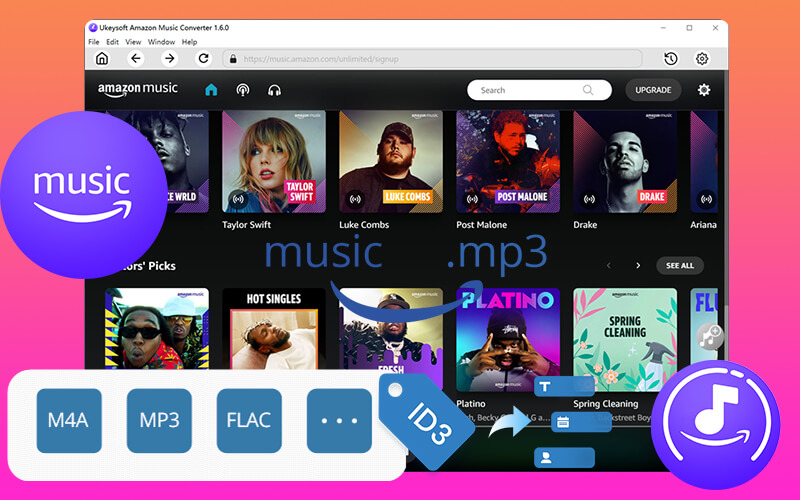This screenshot has width=800, height=500.
Task: Click the Spring Cleaning playlist title
Action: pos(606,404)
